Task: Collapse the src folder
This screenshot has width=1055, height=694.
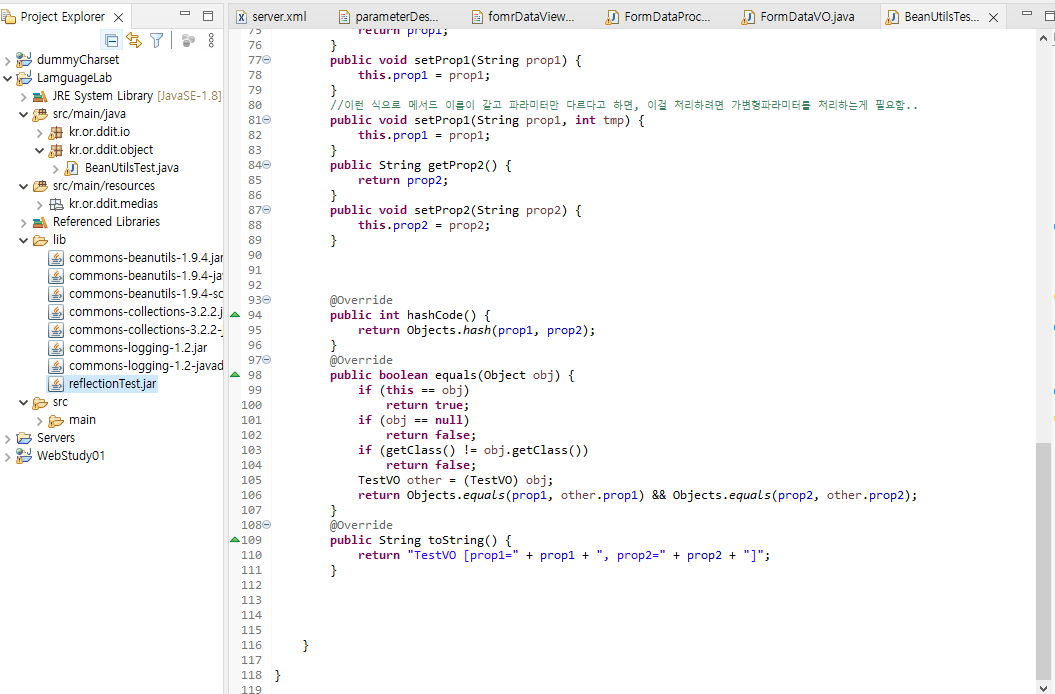Action: coord(24,403)
